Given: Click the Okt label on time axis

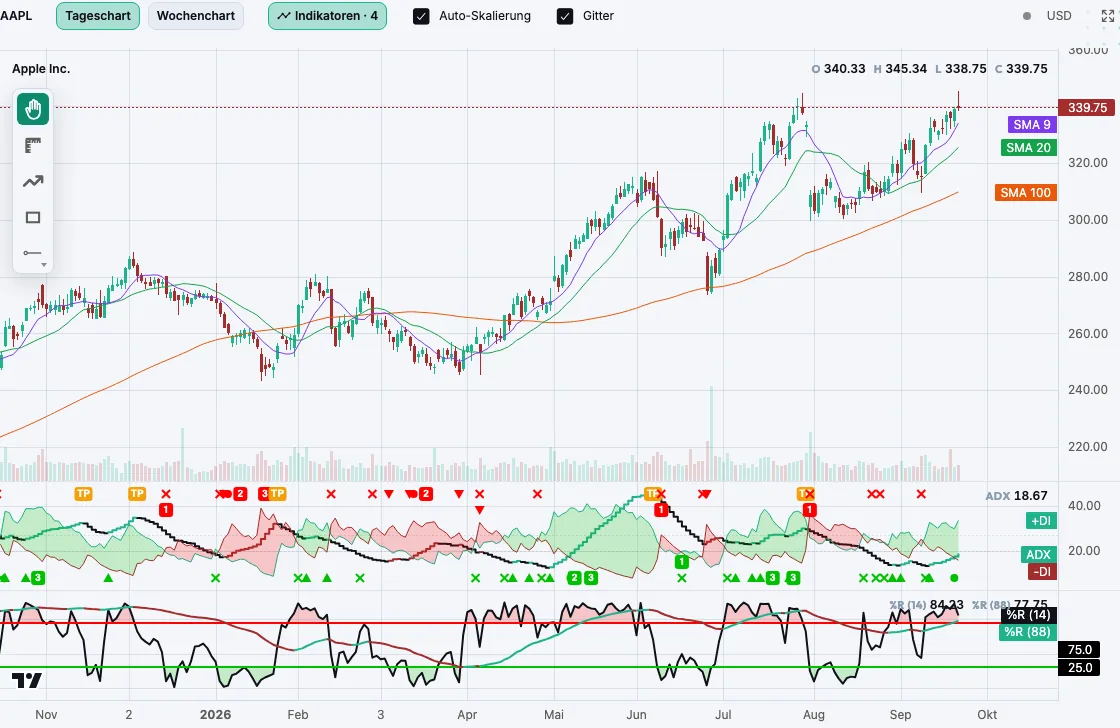Looking at the screenshot, I should tap(987, 714).
